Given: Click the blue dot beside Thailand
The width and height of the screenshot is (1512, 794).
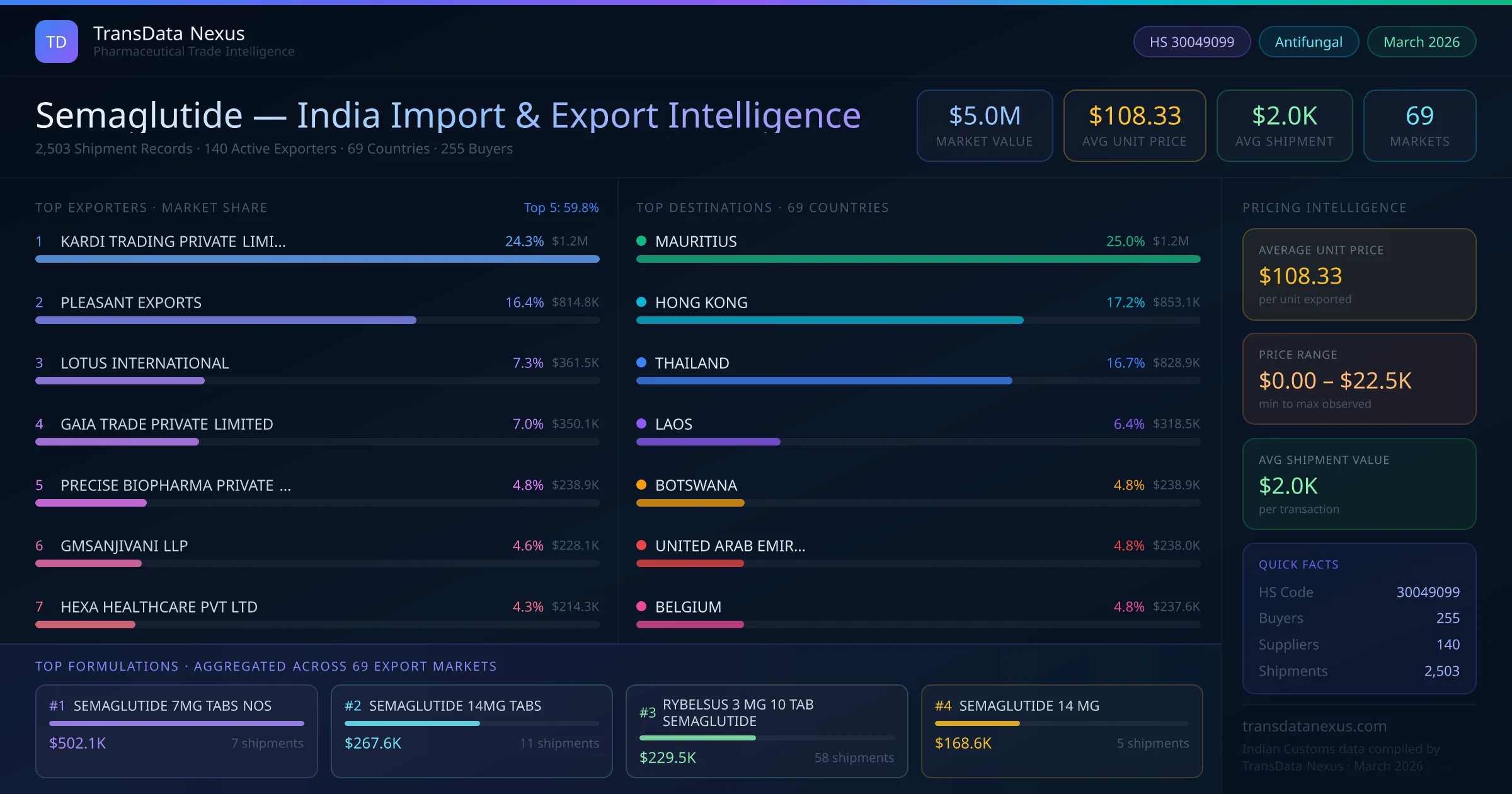Looking at the screenshot, I should pyautogui.click(x=641, y=362).
